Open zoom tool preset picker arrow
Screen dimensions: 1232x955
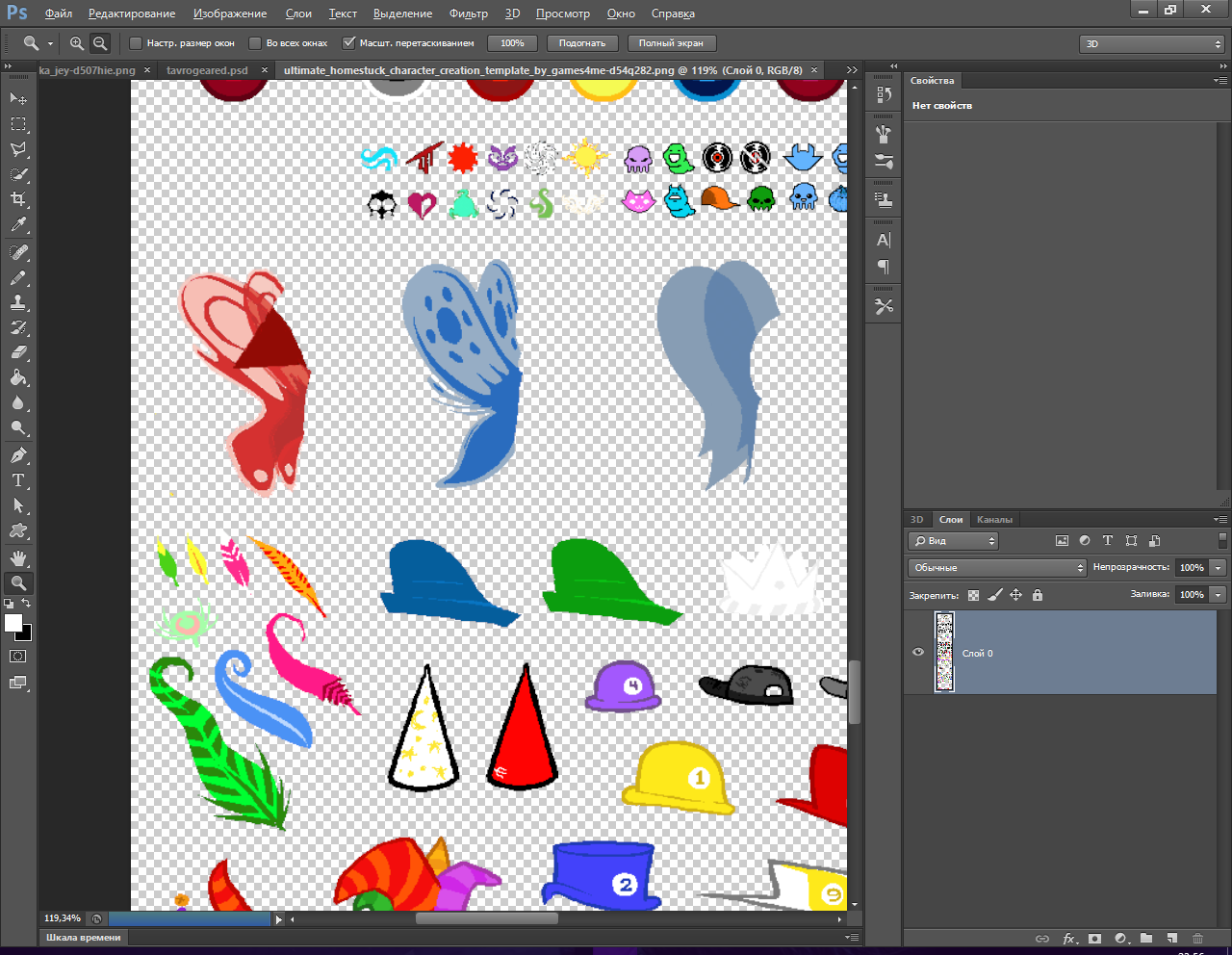pyautogui.click(x=50, y=43)
